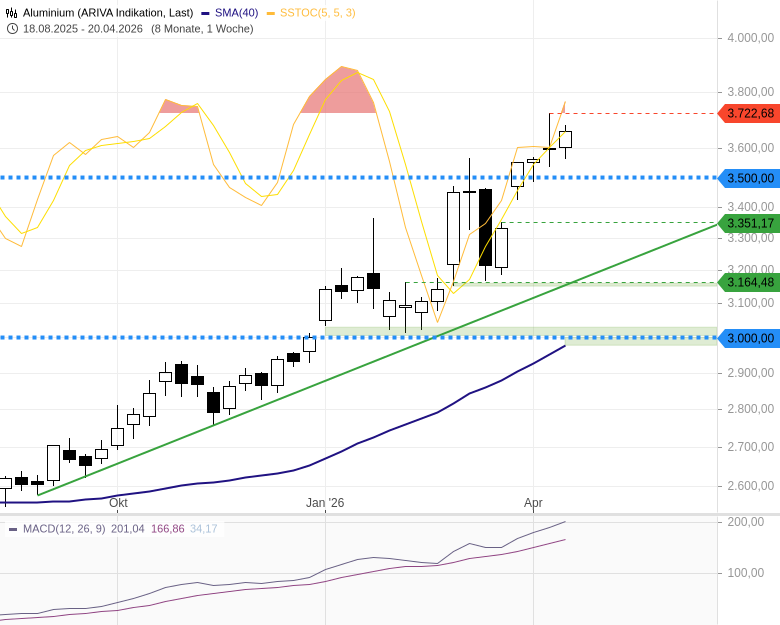Click the Apr label on time axis
The height and width of the screenshot is (625, 780).
tap(533, 503)
